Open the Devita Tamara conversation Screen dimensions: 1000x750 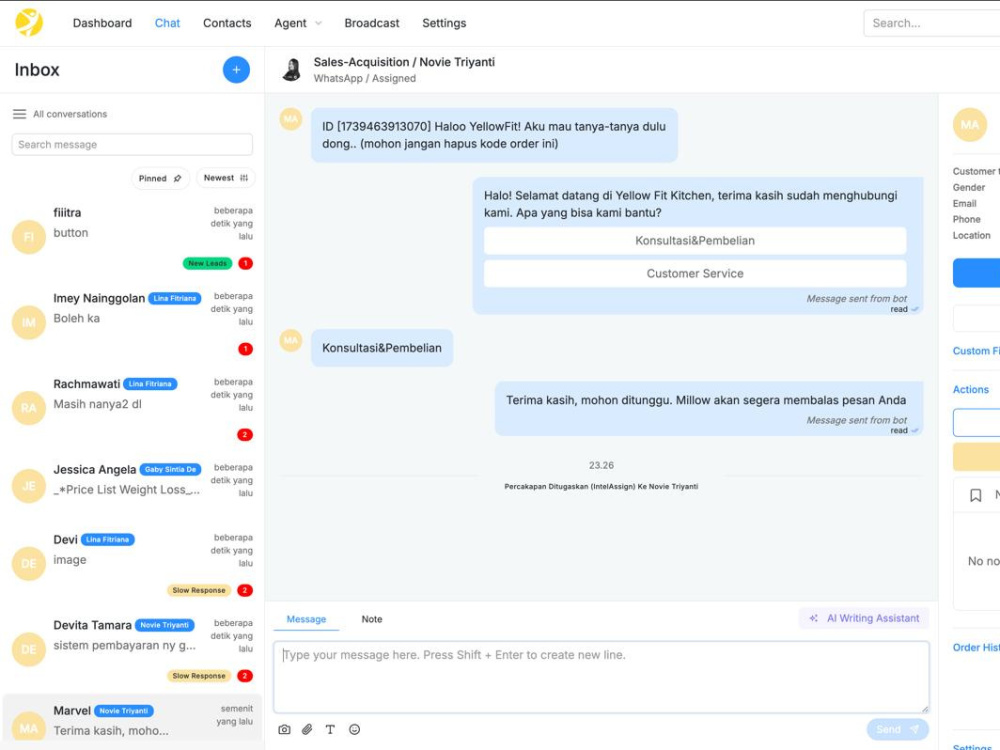pyautogui.click(x=132, y=649)
